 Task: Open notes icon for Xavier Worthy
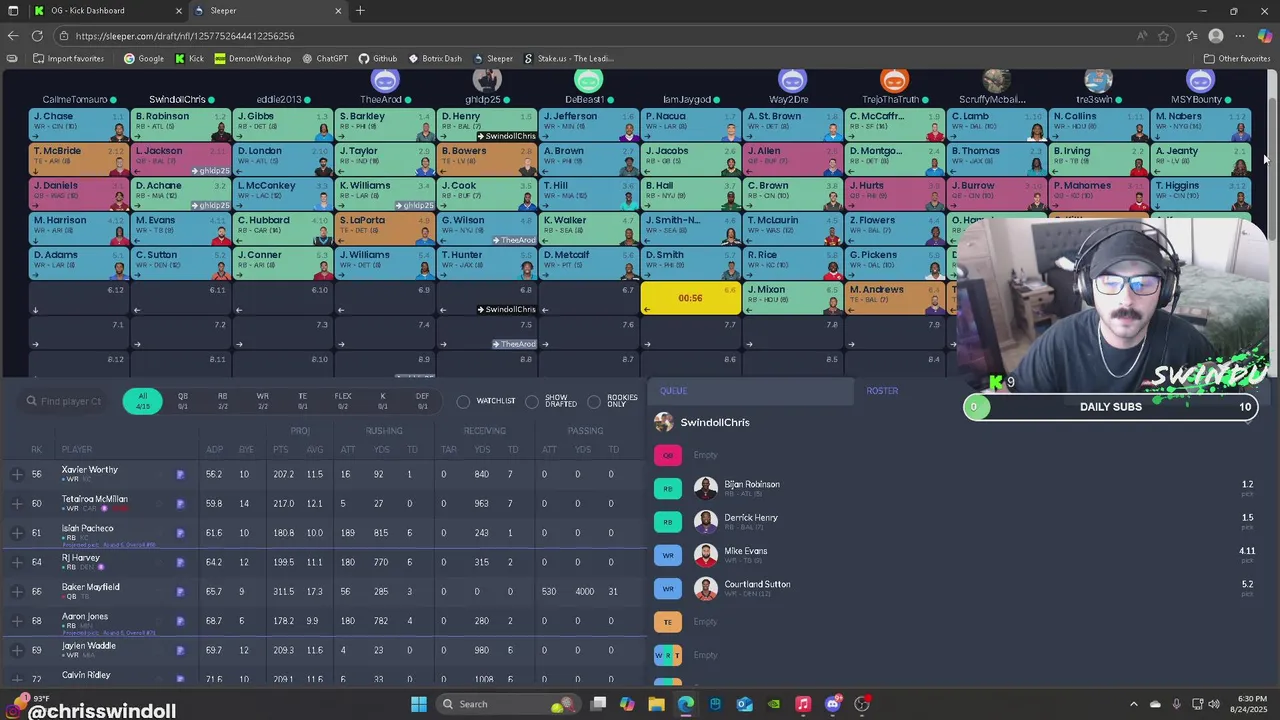tap(180, 474)
